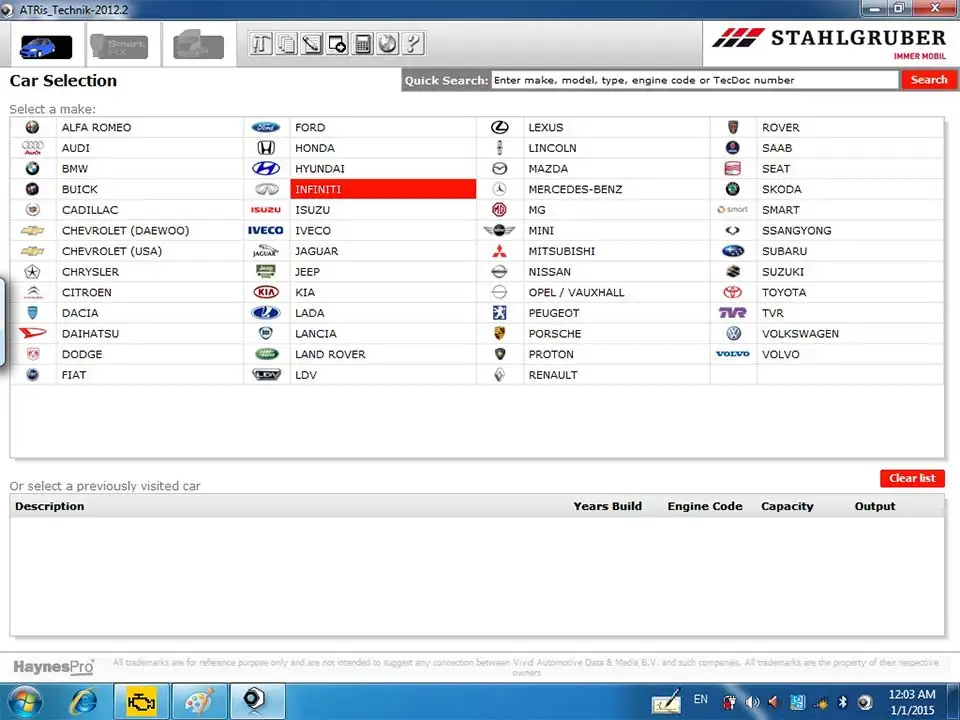Open the calculator toolbar icon
960x720 pixels.
click(x=362, y=44)
